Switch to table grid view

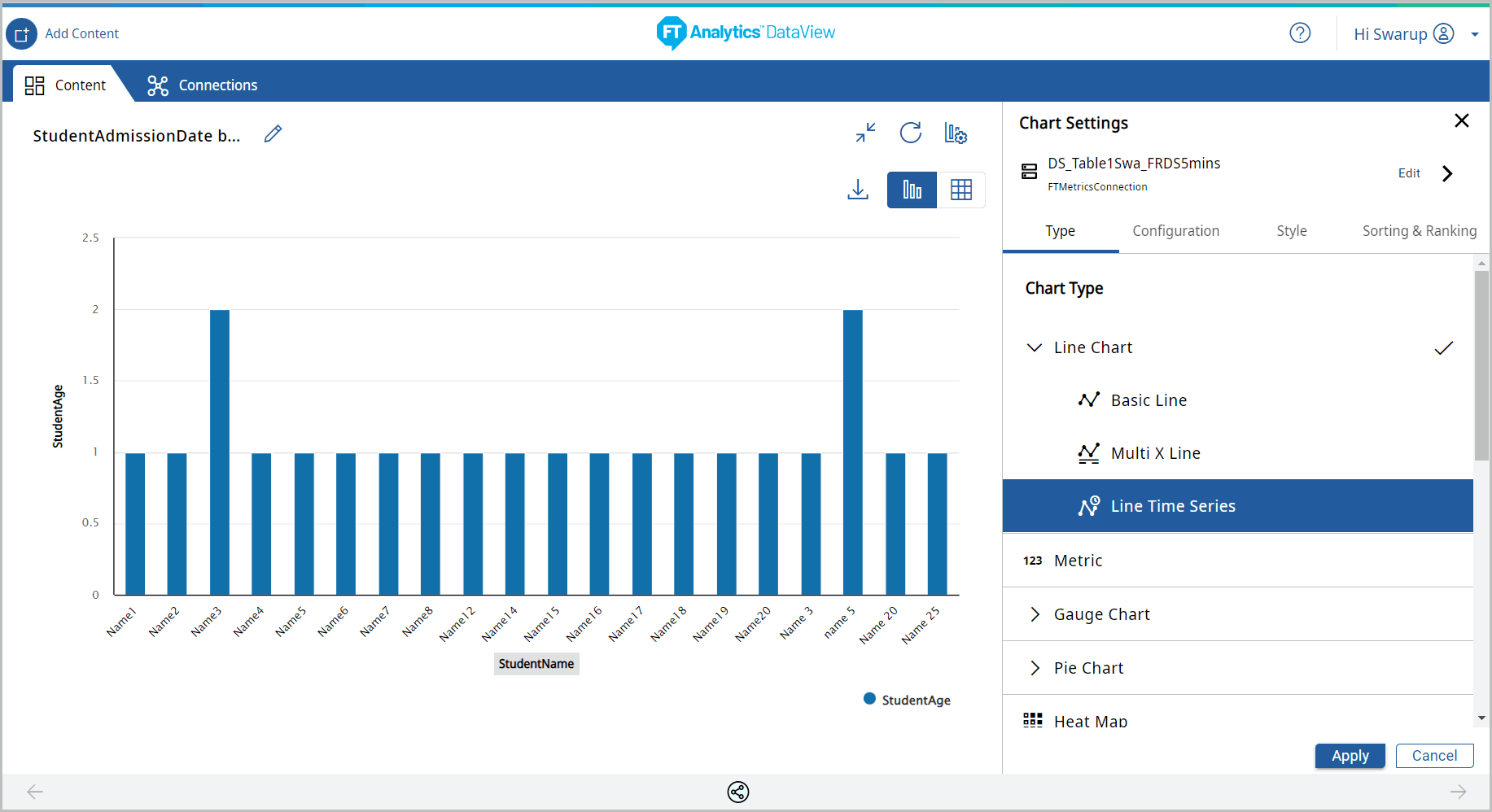[961, 190]
